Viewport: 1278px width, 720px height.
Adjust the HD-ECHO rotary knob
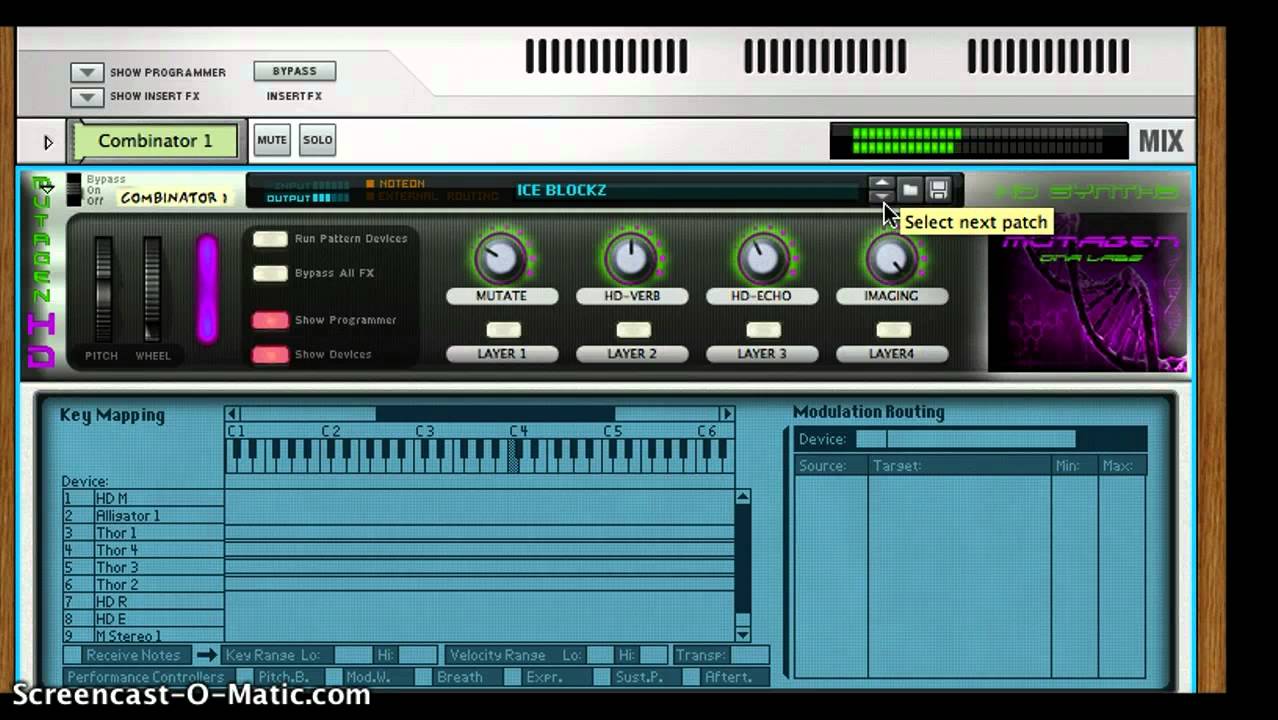pyautogui.click(x=762, y=259)
